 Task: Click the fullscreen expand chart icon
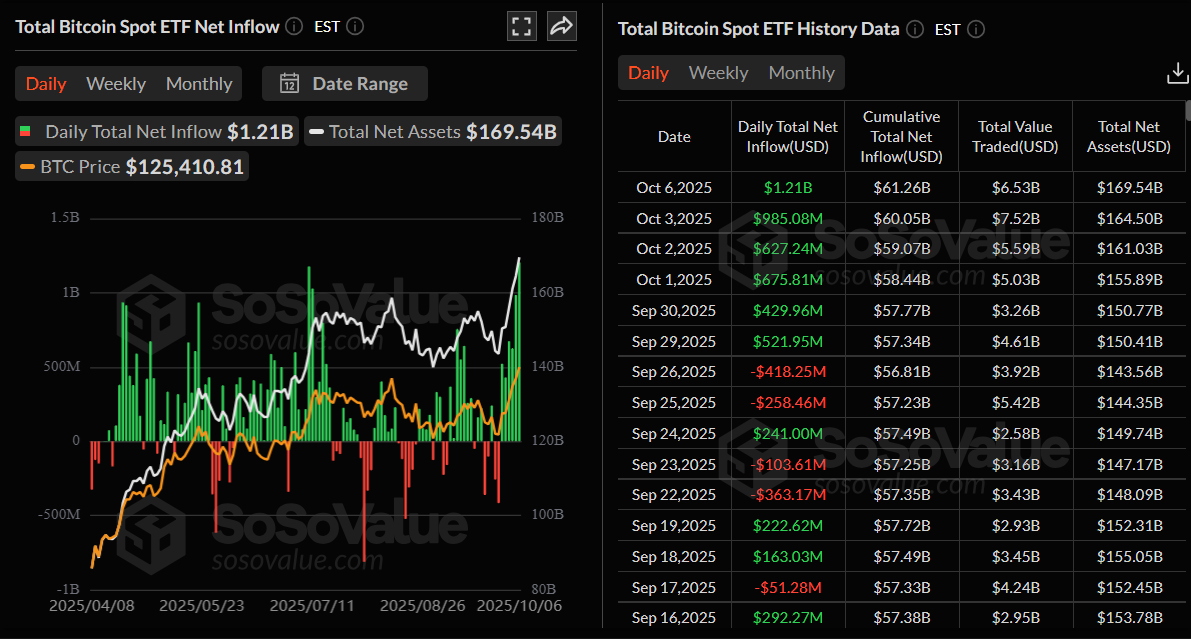point(521,27)
